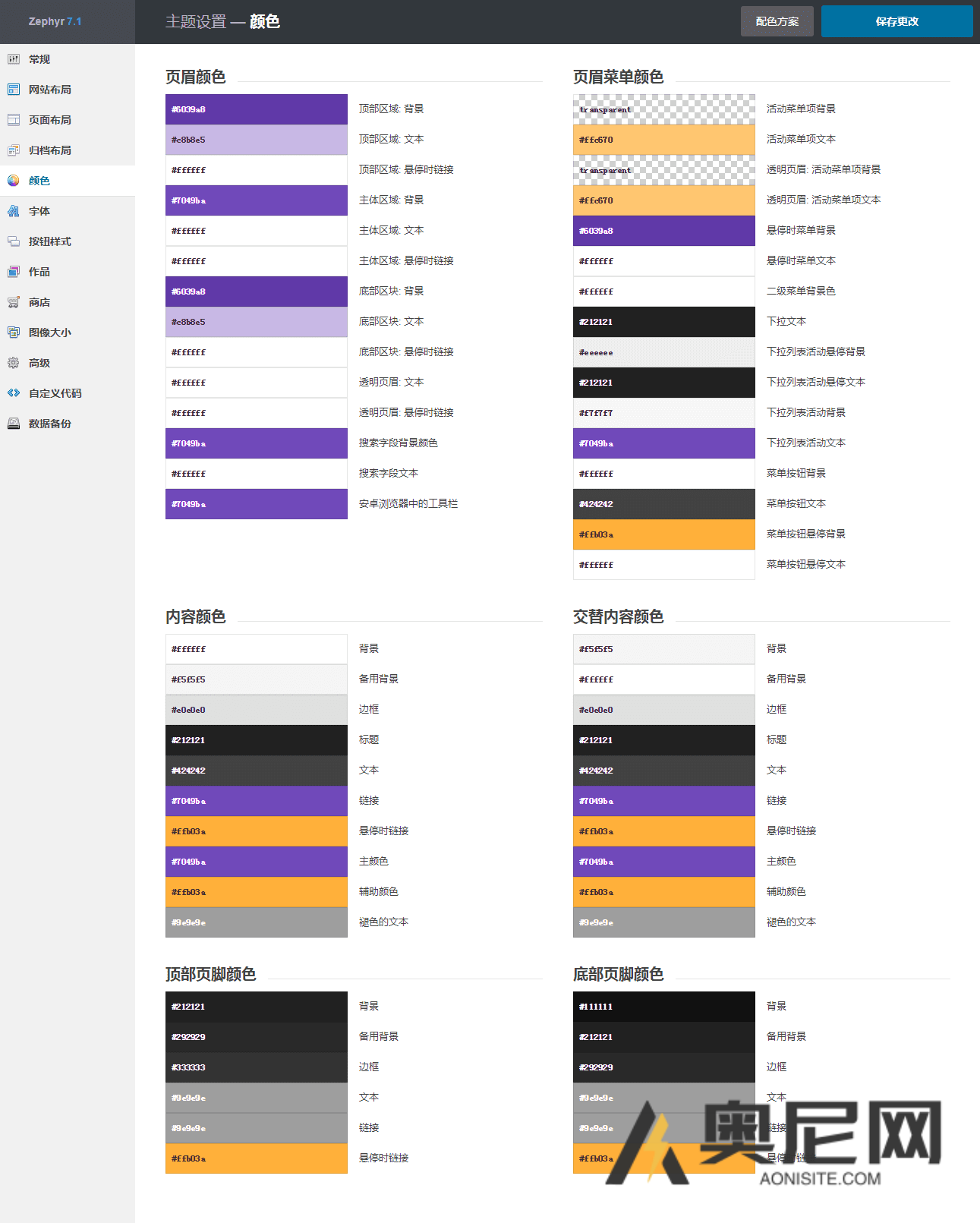Click the 数据备份 backup icon
Screen dimensions: 980x1223
[14, 424]
